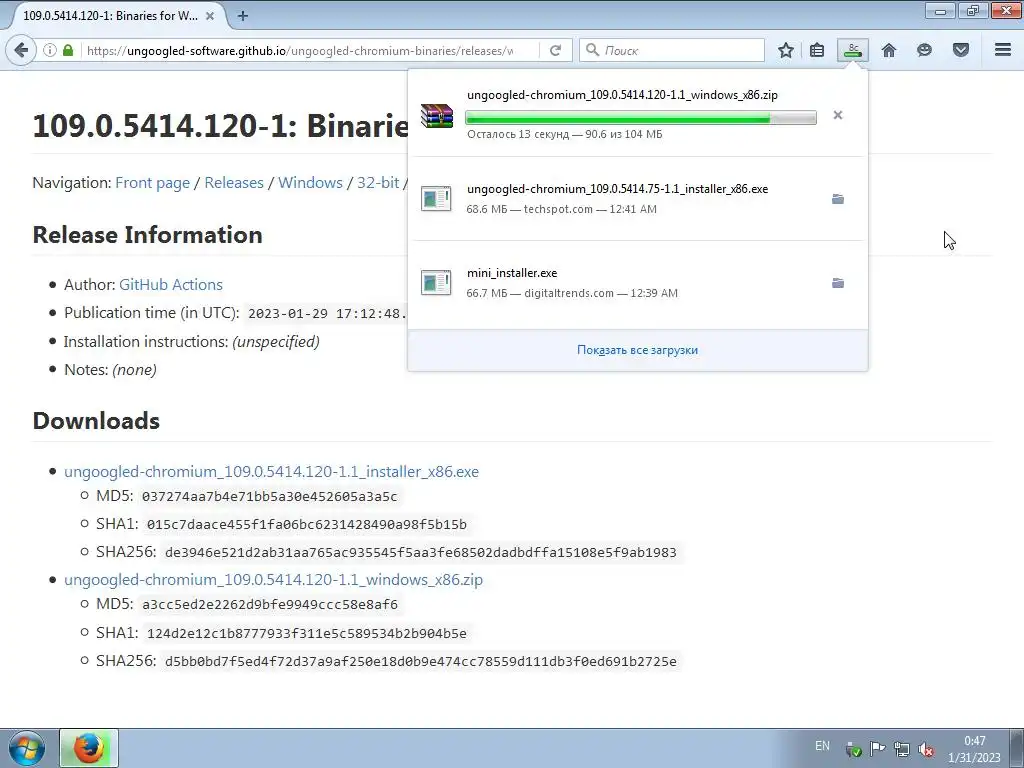The image size is (1024, 768).
Task: Click the file icon of 109.0.5414.75 installer_x86.exe
Action: pos(436,199)
